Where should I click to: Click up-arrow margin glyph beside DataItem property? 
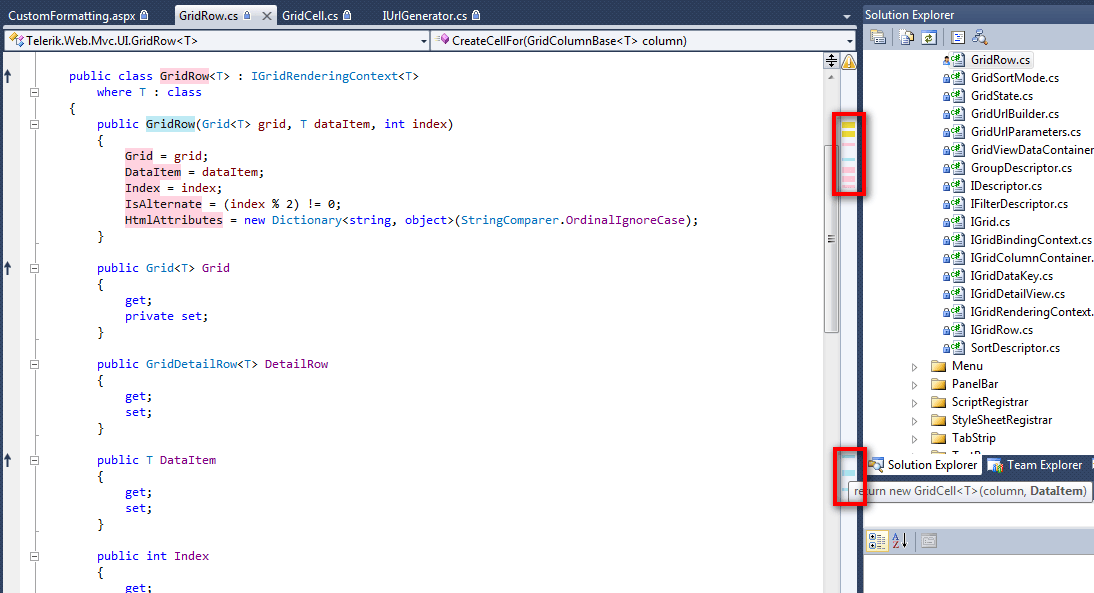[x=8, y=460]
